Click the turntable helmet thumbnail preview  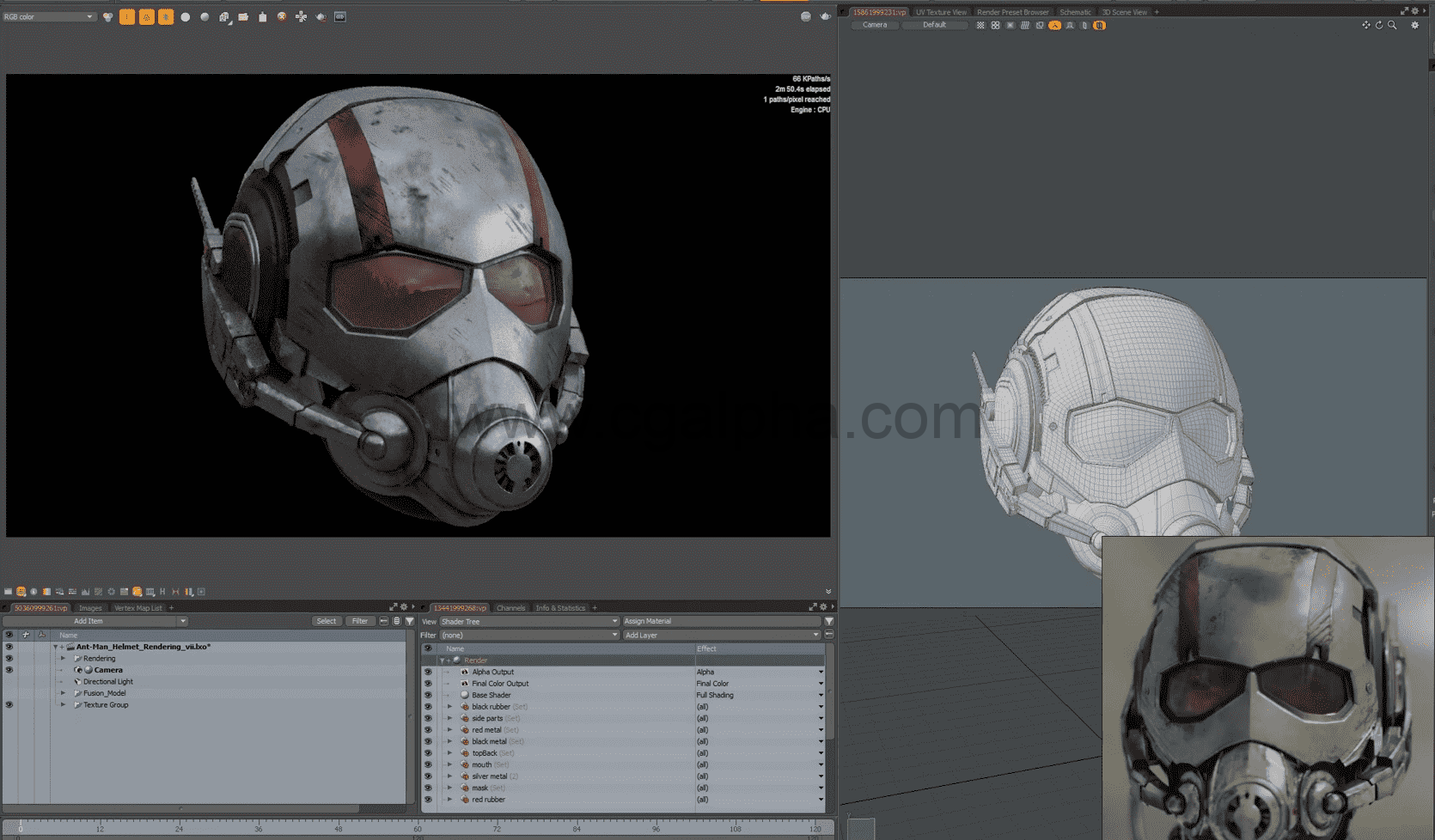[1268, 688]
